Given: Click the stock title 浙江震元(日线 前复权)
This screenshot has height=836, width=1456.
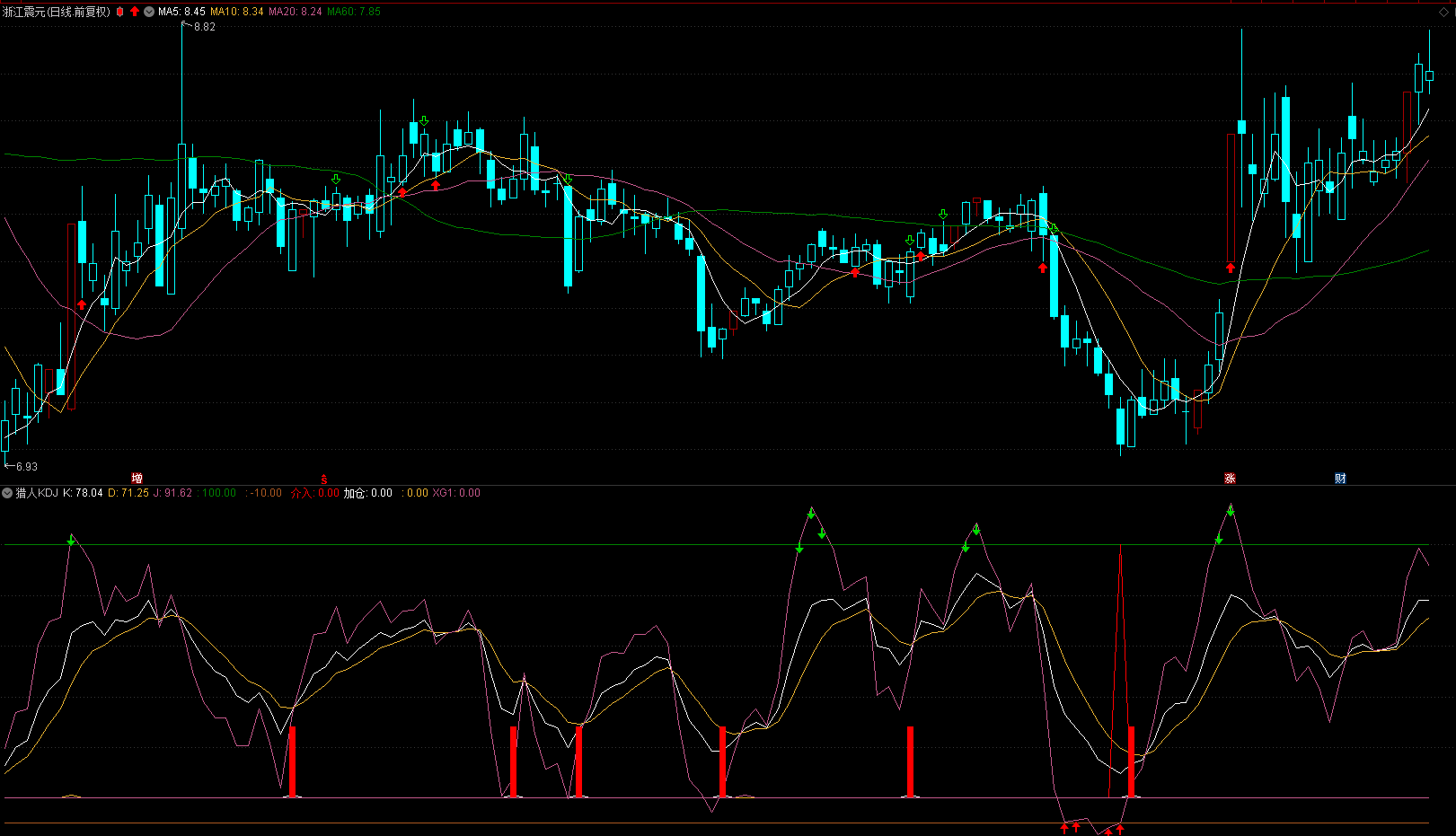Looking at the screenshot, I should [x=57, y=12].
